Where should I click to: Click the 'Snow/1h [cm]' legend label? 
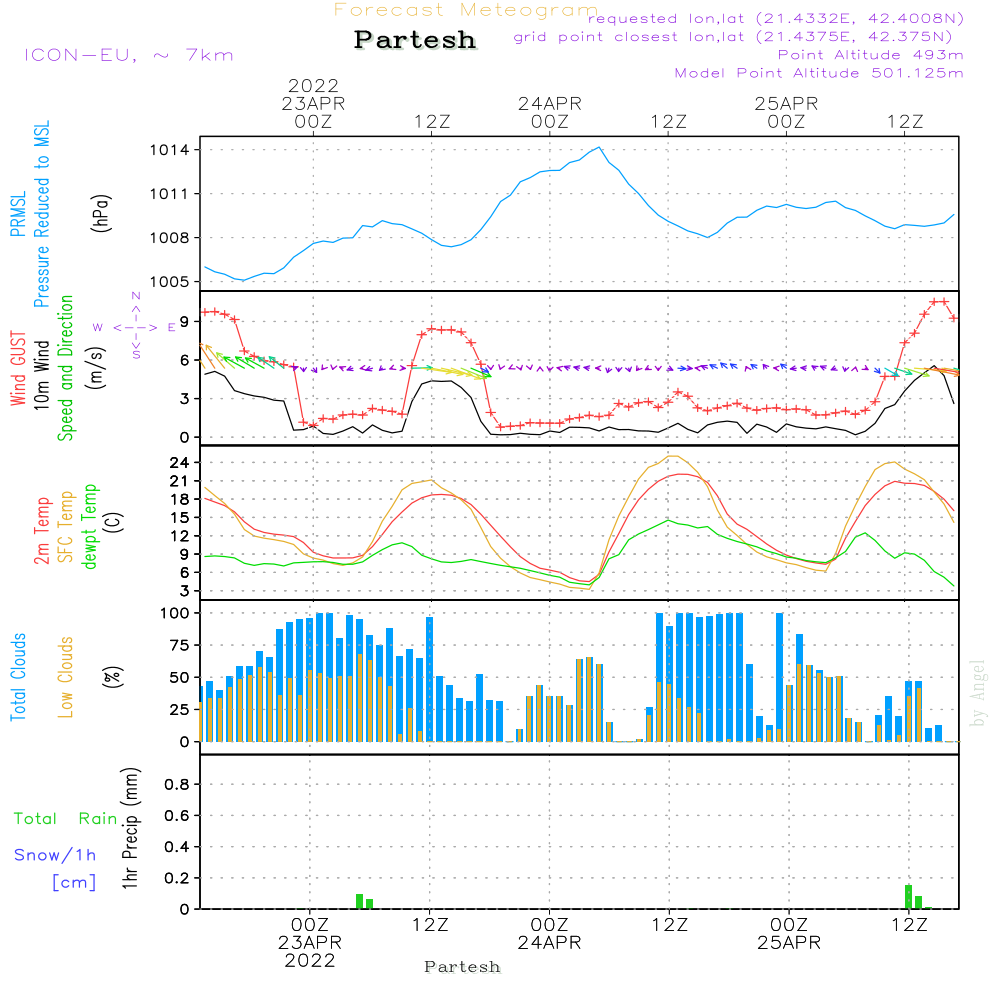[x=55, y=868]
